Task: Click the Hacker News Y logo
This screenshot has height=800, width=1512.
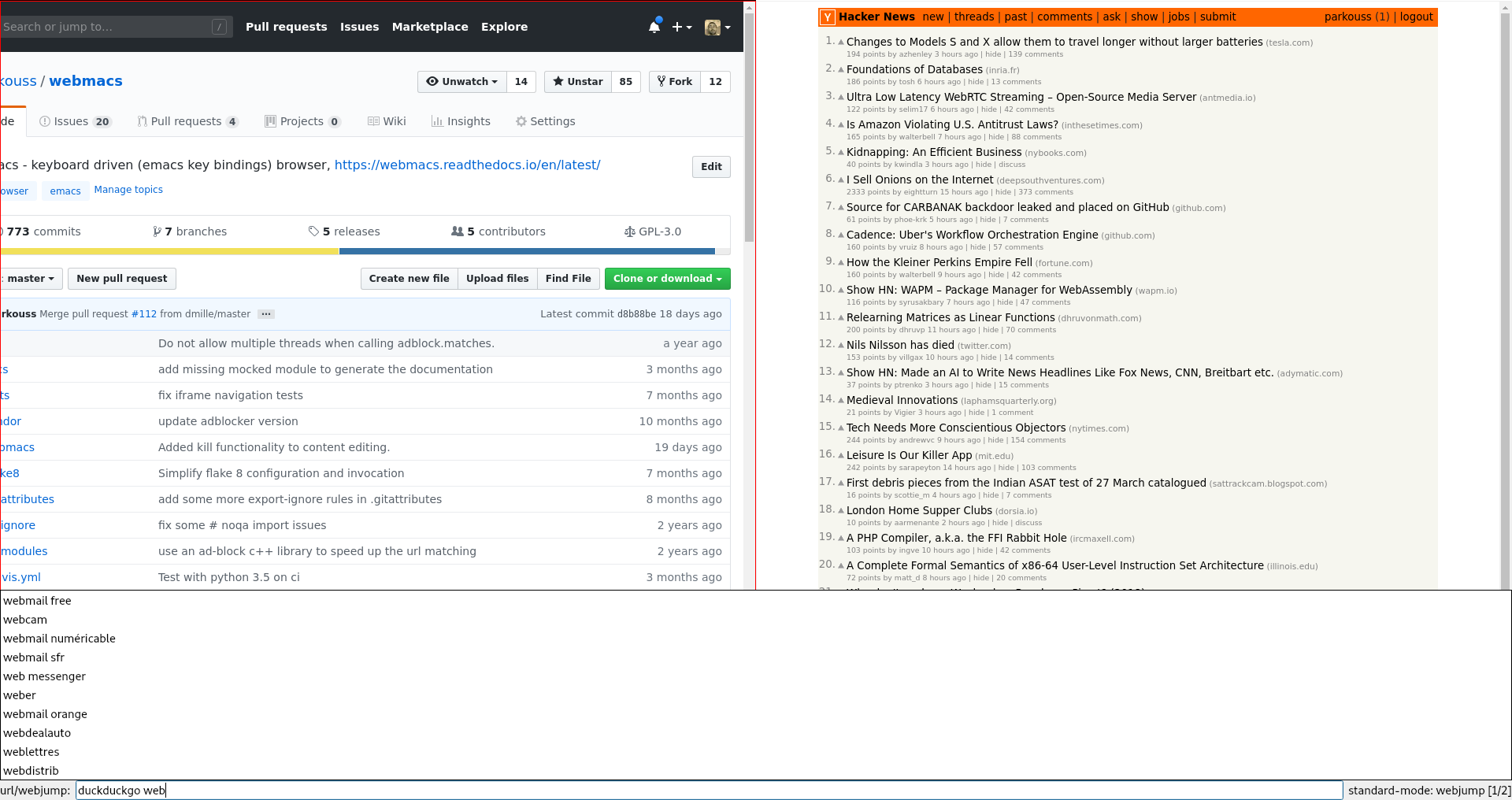Action: [828, 17]
